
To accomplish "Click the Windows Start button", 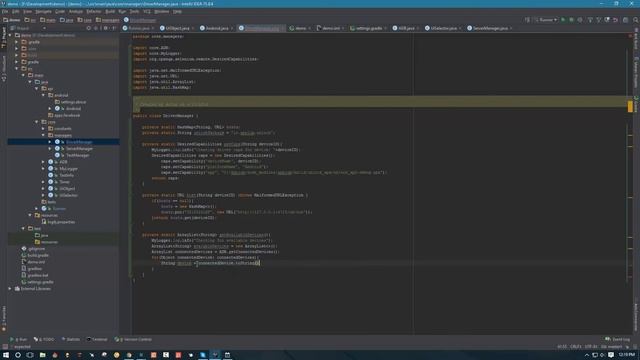I will coord(6,355).
